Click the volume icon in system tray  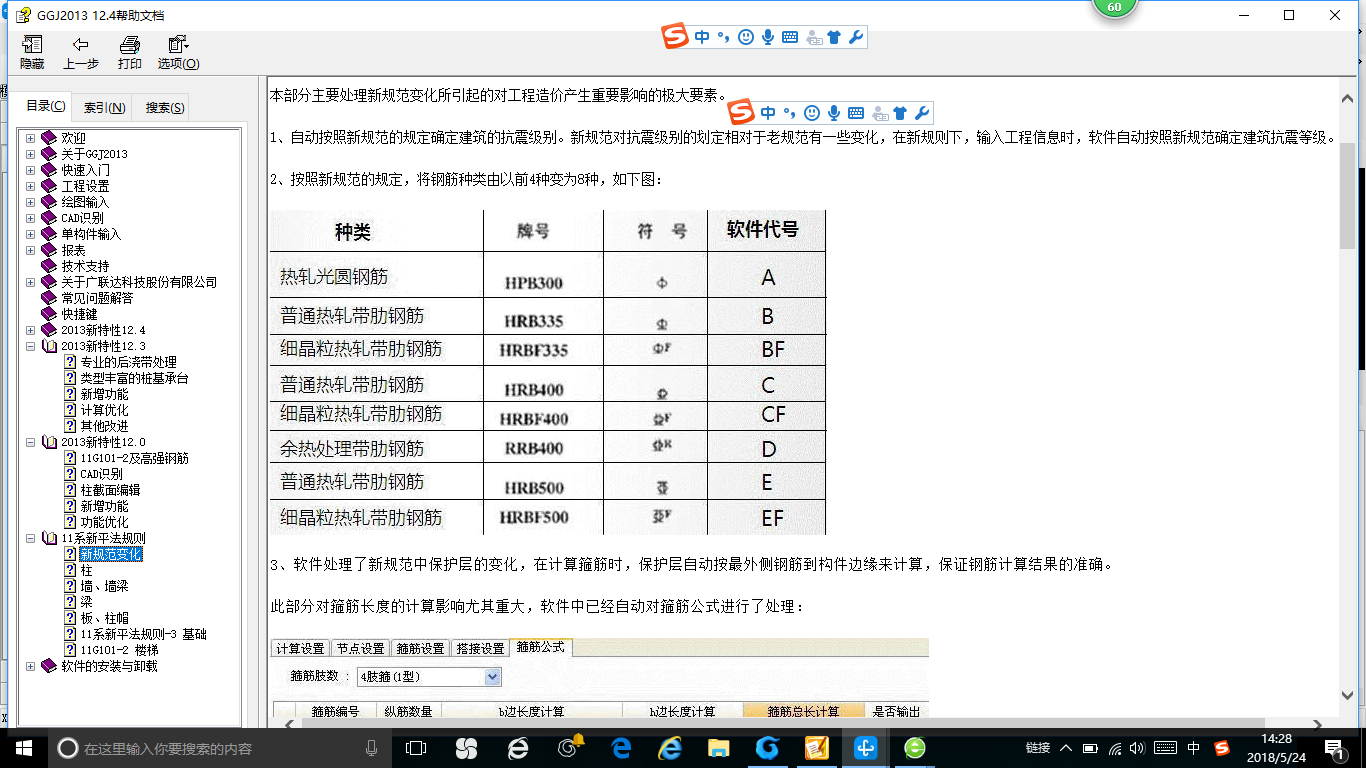click(x=1139, y=748)
